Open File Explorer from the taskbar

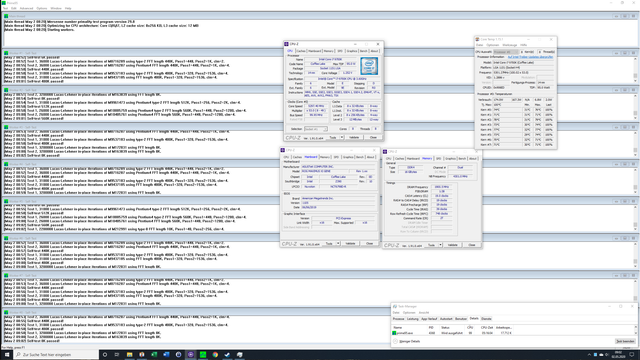click(x=129, y=355)
